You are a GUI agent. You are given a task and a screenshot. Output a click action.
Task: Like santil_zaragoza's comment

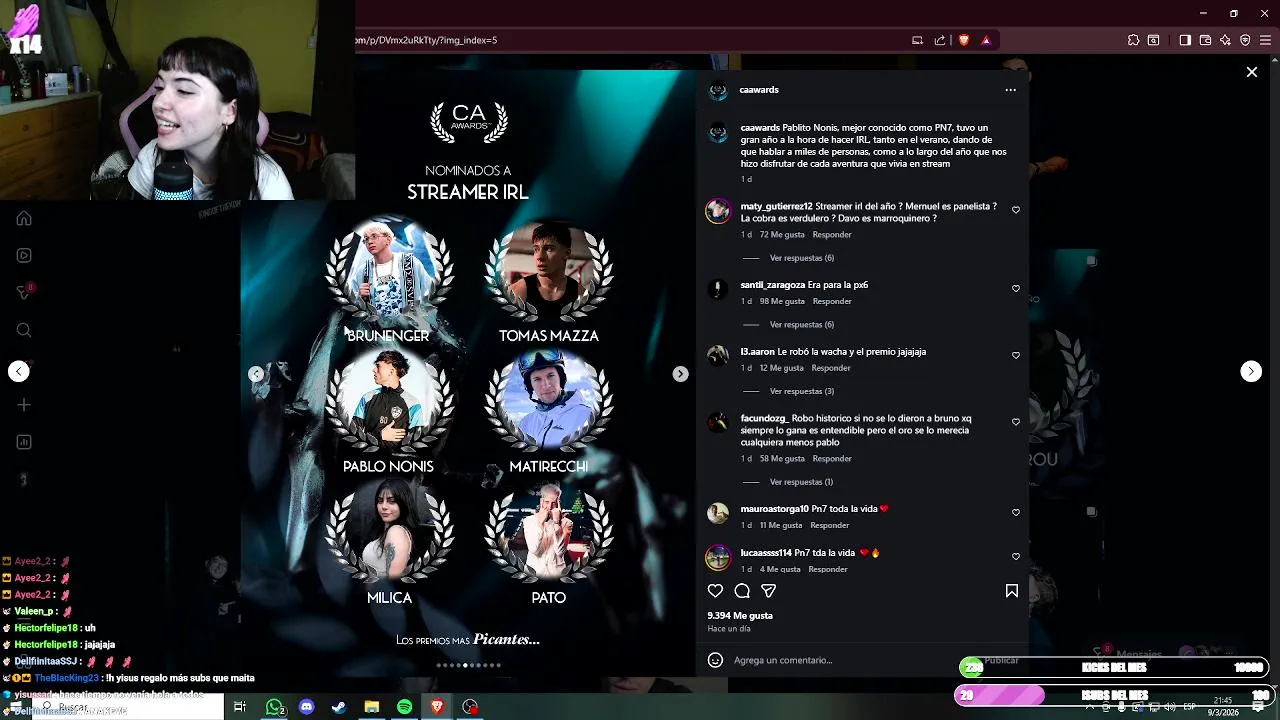click(1016, 289)
